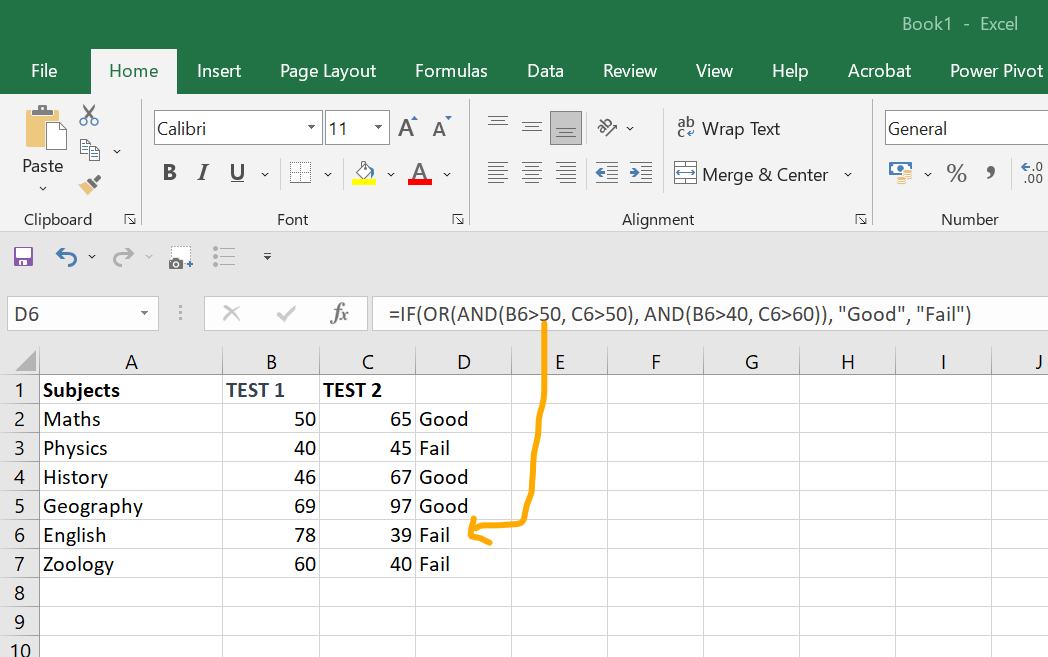Open Font settings dialog launcher
Image resolution: width=1048 pixels, height=657 pixels.
pyautogui.click(x=458, y=219)
